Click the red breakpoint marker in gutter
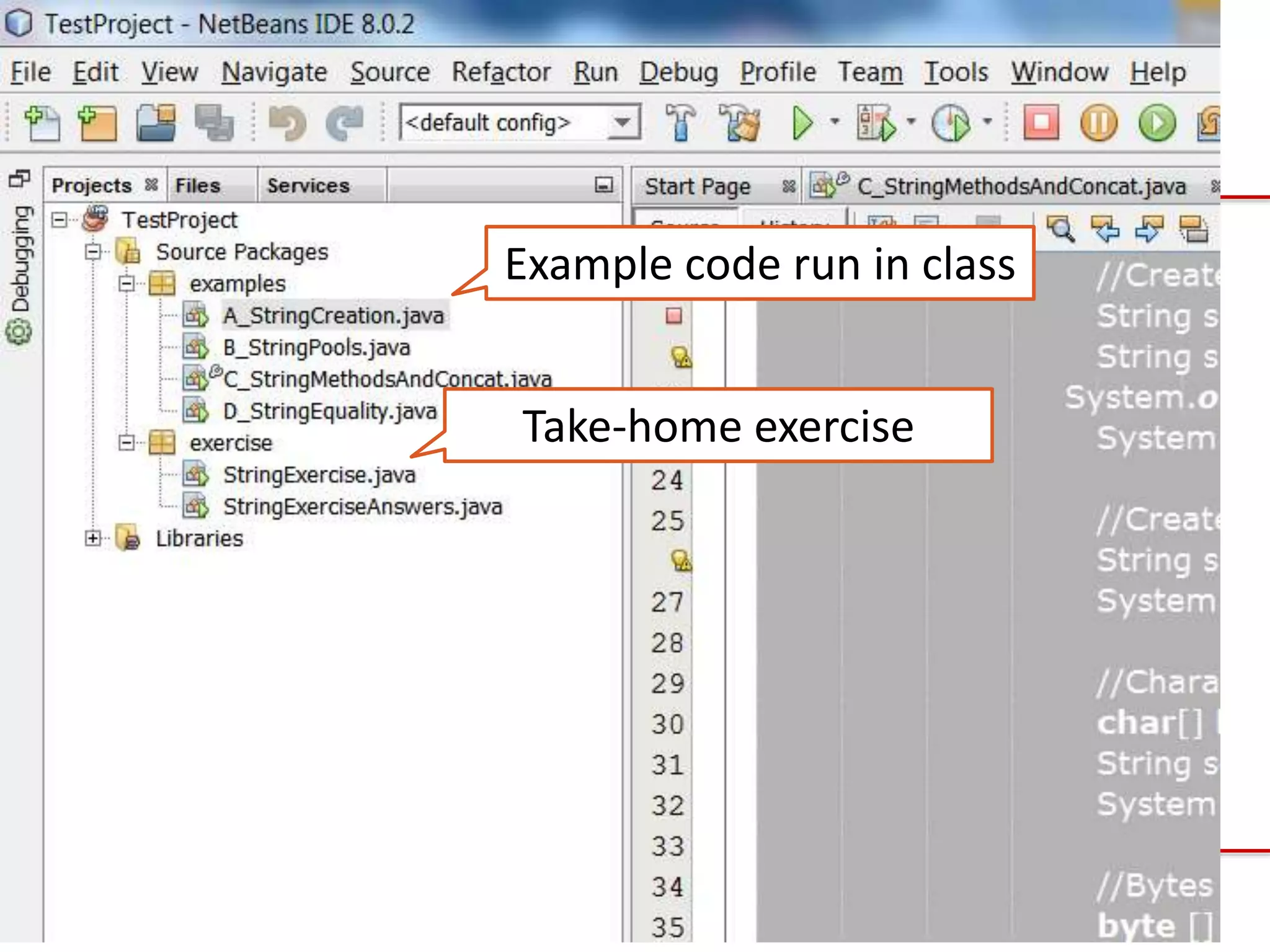This screenshot has height=952, width=1270. [673, 316]
